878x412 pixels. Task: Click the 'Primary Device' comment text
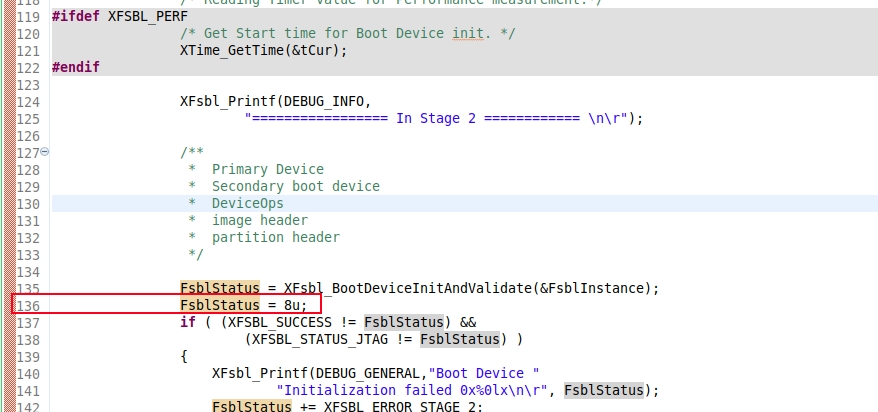coord(267,169)
